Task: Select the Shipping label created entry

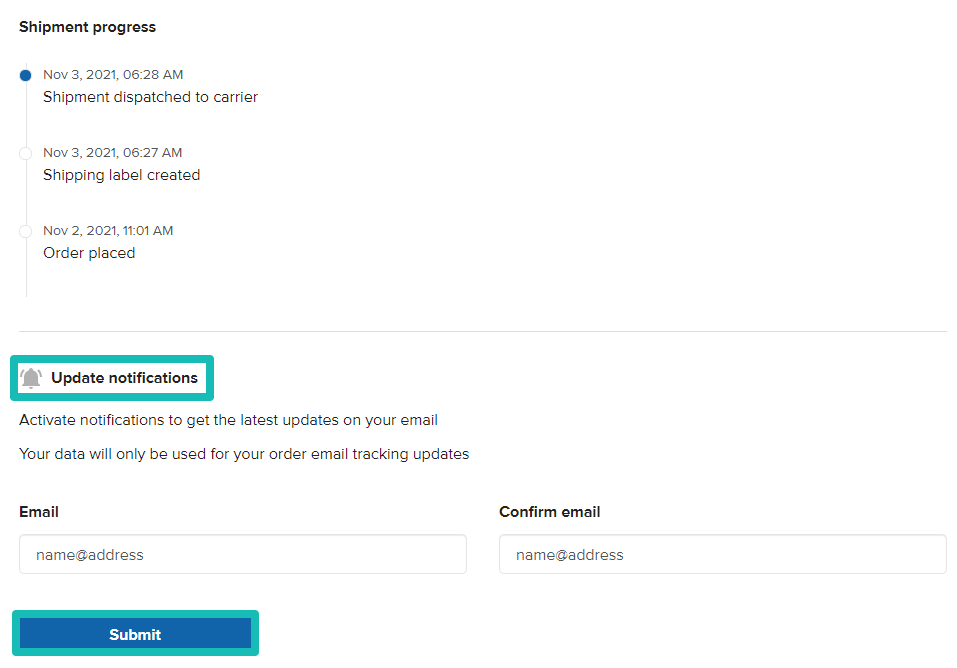Action: click(x=121, y=174)
